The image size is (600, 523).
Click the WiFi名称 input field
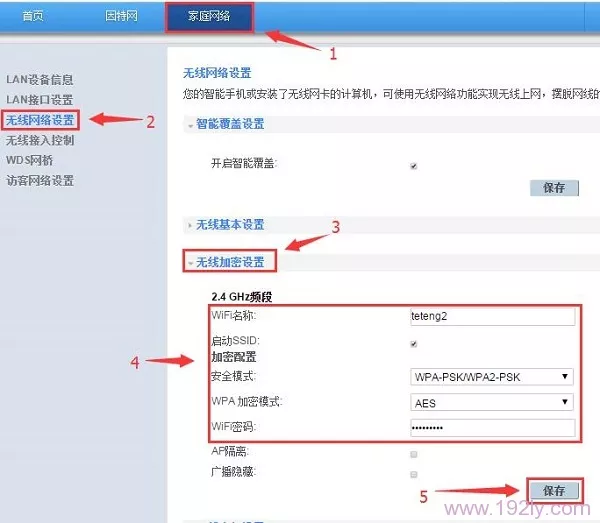coord(492,316)
